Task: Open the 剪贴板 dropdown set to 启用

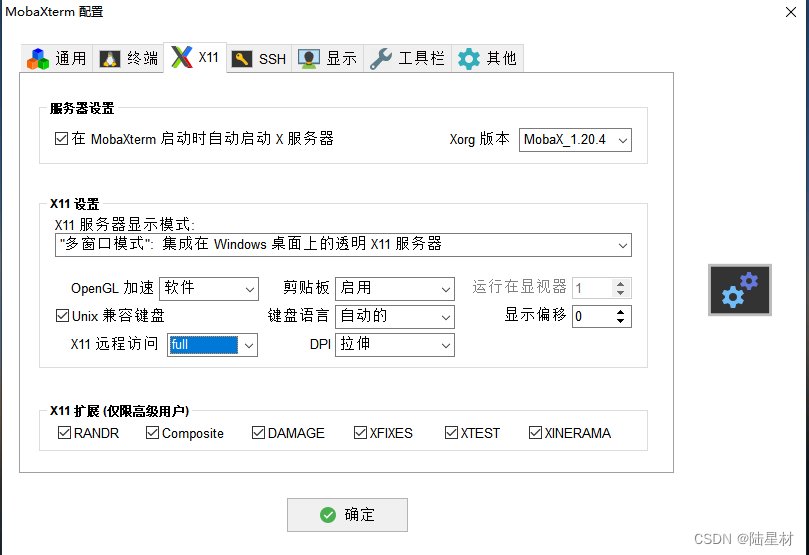Action: (x=395, y=289)
